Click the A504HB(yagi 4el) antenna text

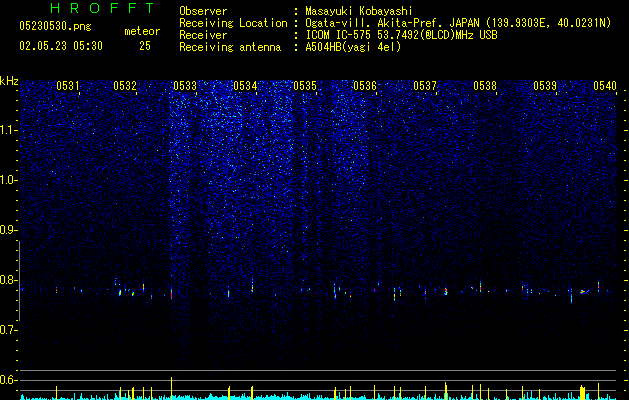click(x=353, y=47)
